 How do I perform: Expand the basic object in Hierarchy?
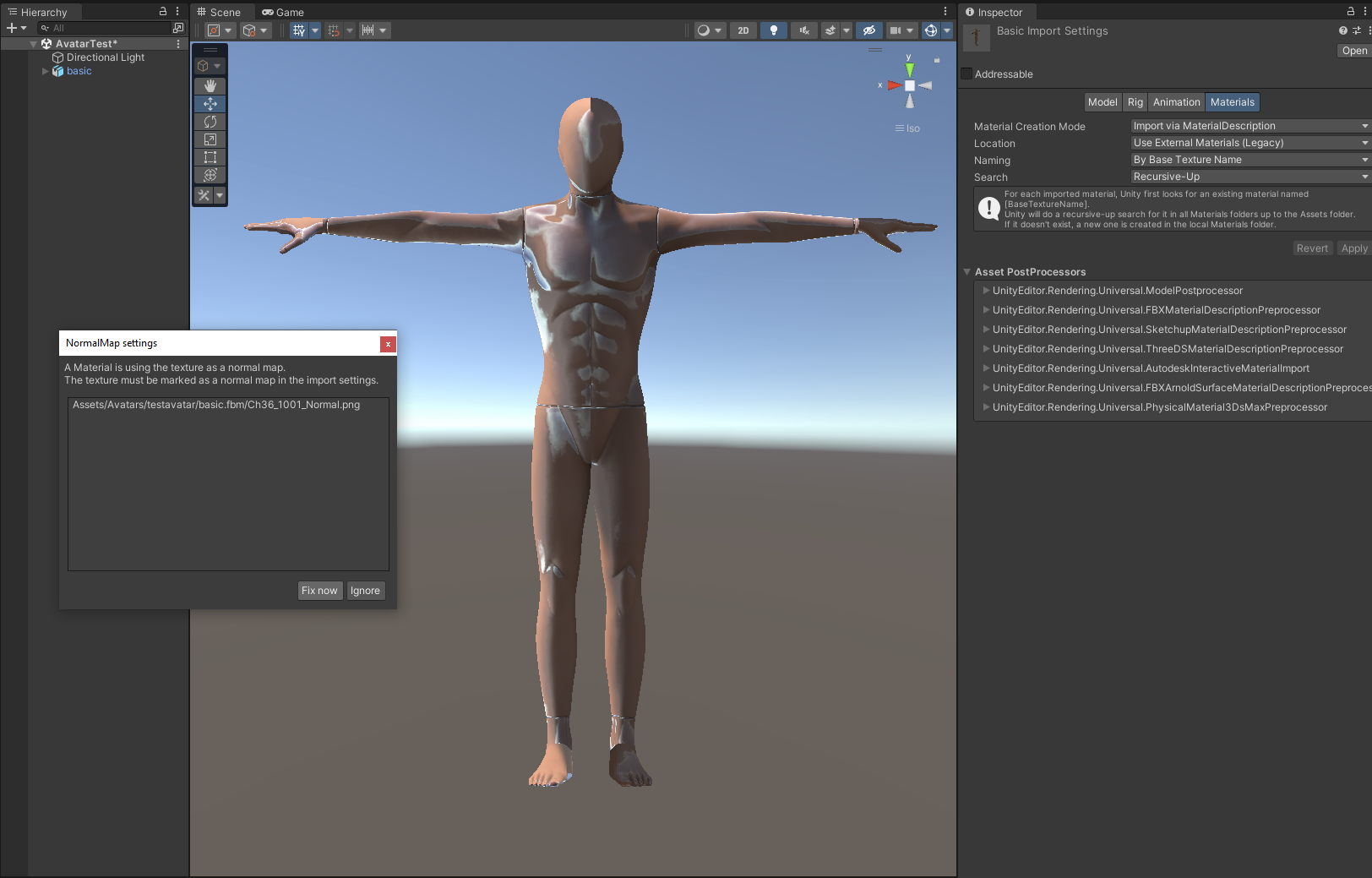[45, 71]
